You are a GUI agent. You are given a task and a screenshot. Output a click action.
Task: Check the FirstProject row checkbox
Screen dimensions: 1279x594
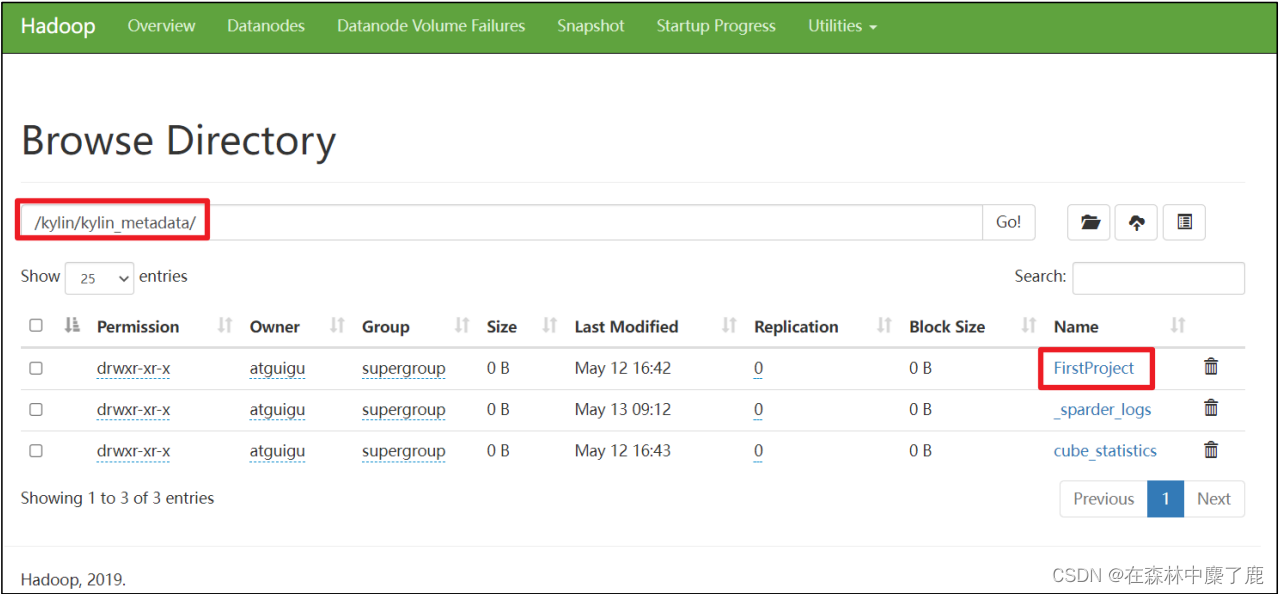36,368
